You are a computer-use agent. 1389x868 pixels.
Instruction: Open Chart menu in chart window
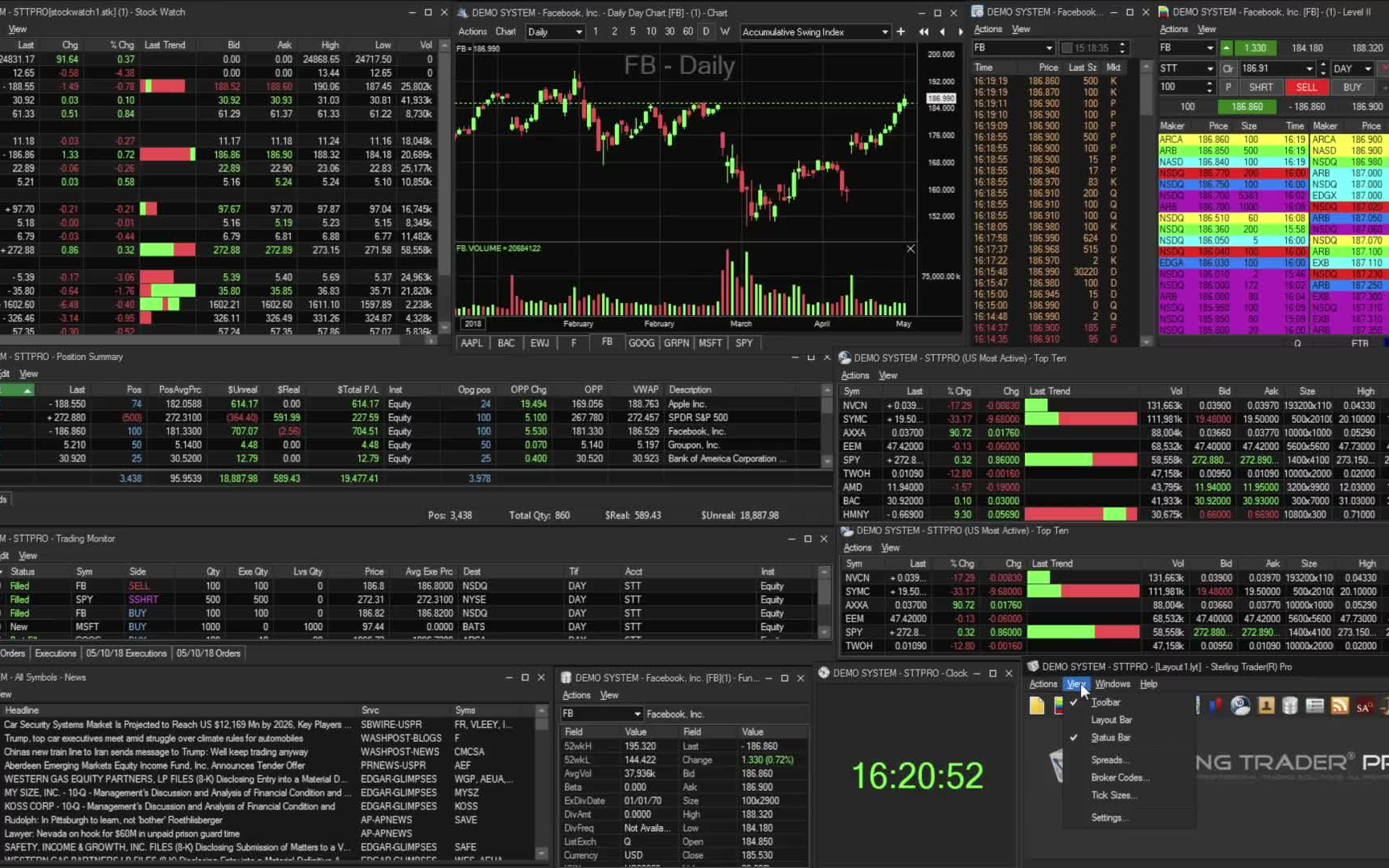(x=506, y=31)
